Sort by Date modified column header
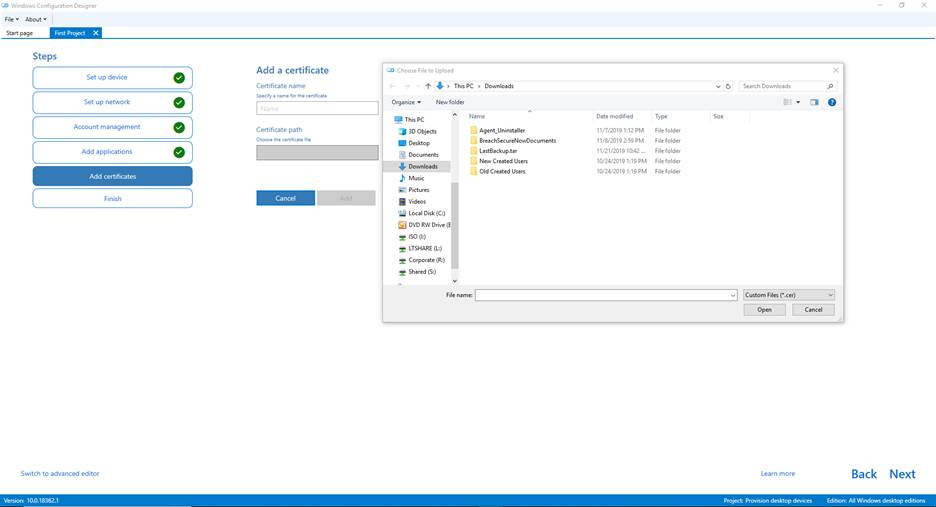This screenshot has width=936, height=507. 614,116
